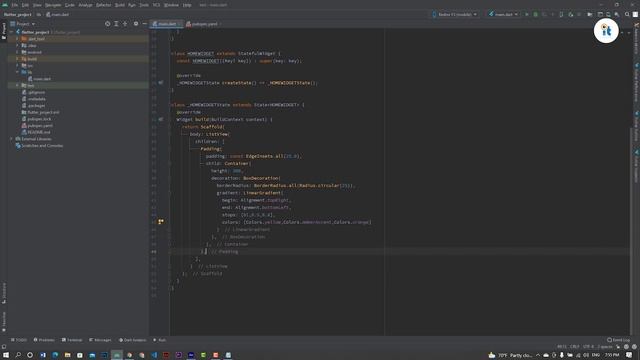Click main.dart breadcrumb in navigation bar

point(58,14)
